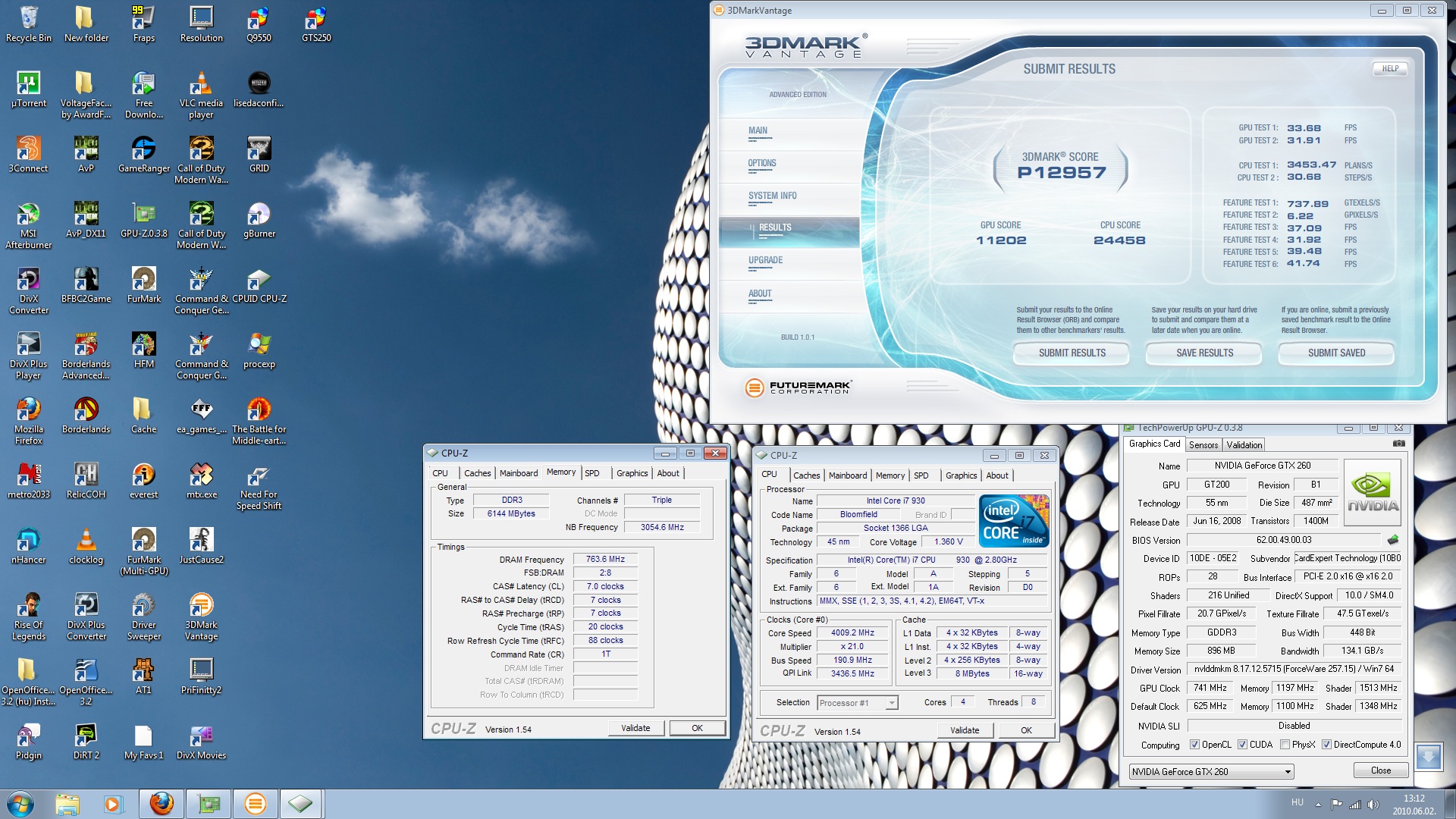
Task: Enable the PhysX checkbox
Action: [1285, 745]
